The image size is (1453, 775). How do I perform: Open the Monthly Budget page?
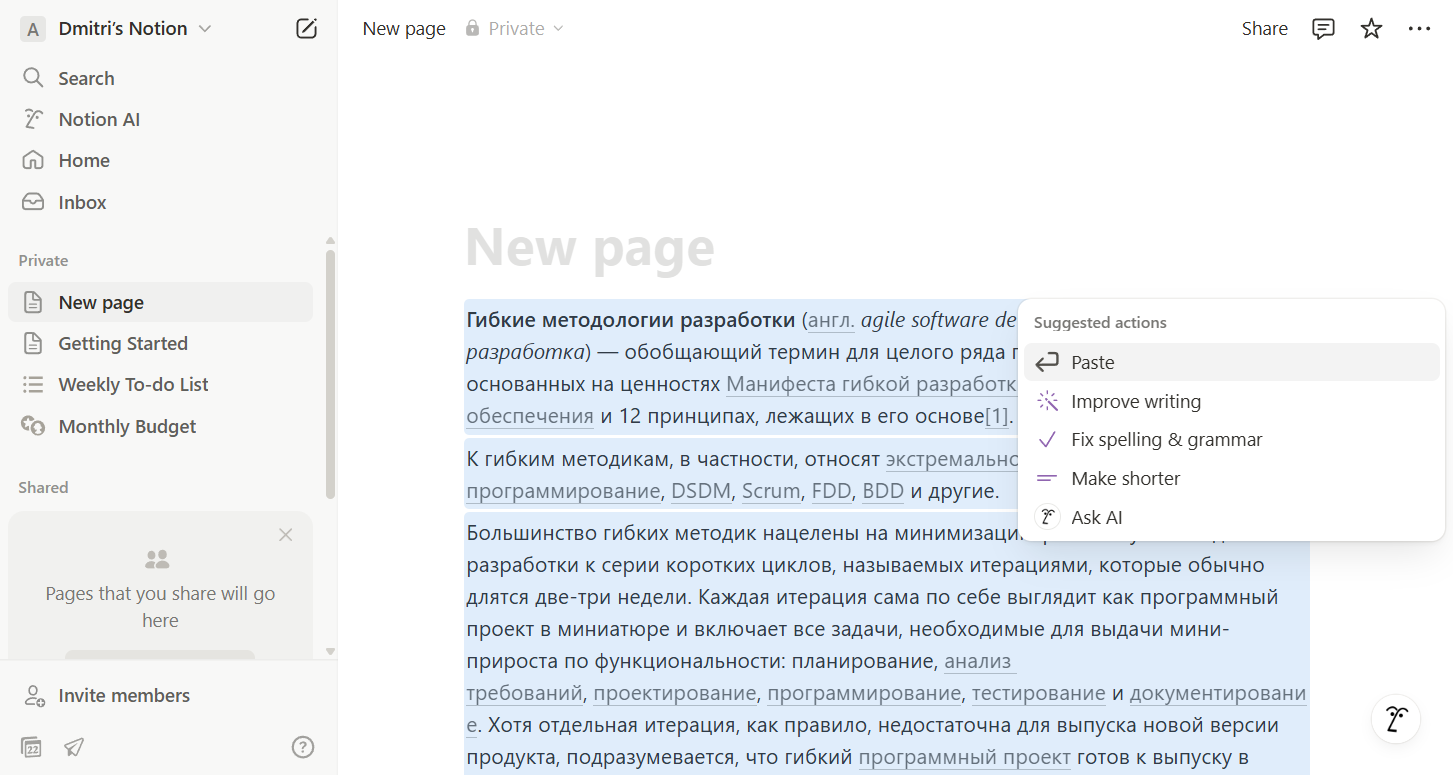[127, 427]
